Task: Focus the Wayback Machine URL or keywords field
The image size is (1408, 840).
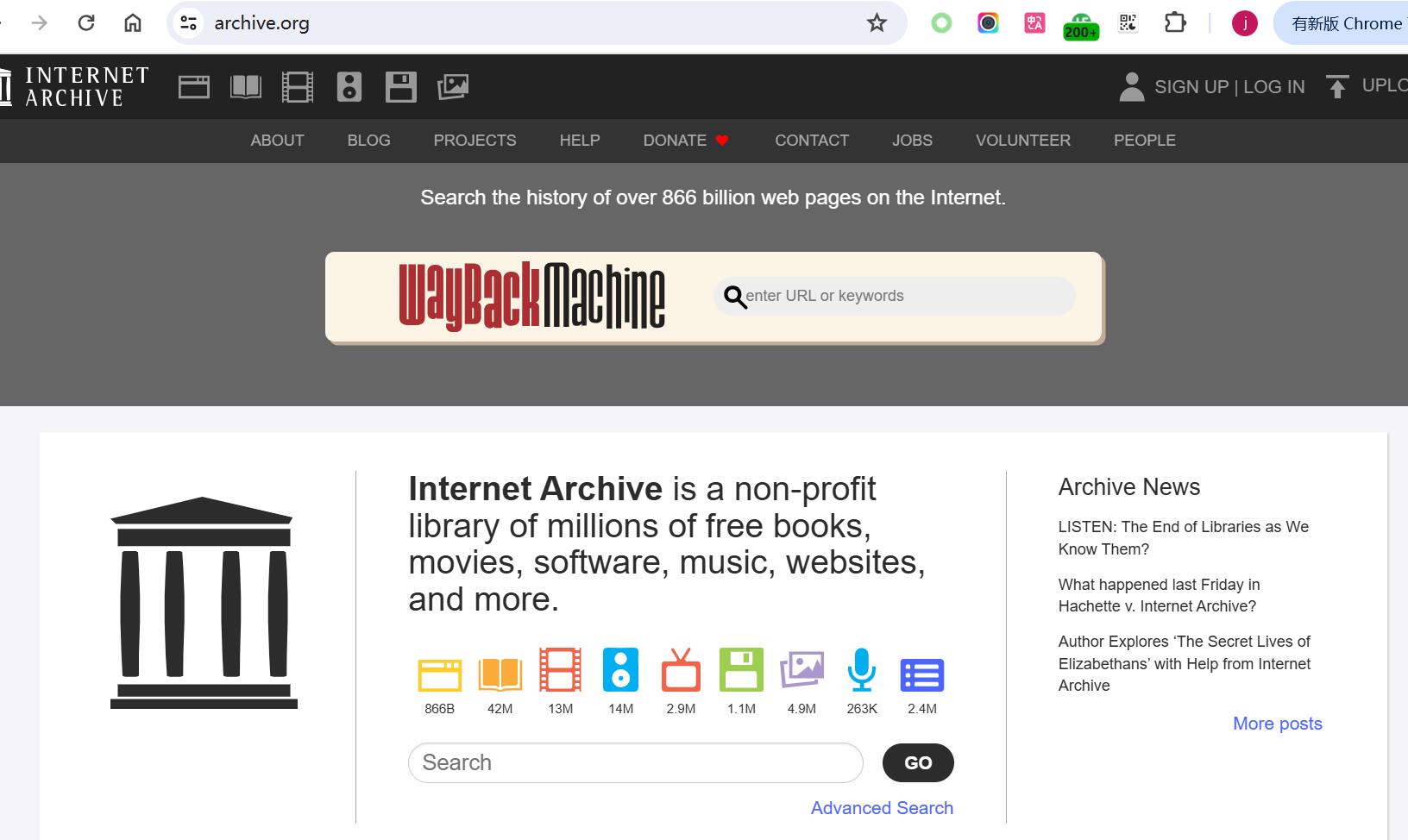Action: pos(895,296)
